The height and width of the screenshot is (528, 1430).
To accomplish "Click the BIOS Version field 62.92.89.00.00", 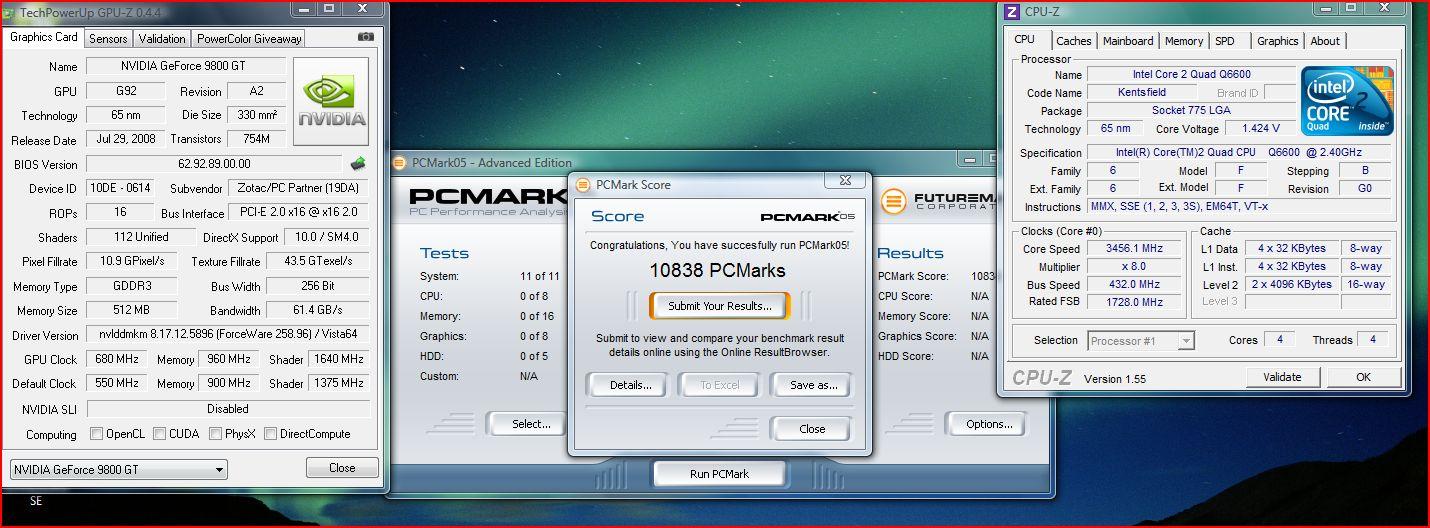I will pyautogui.click(x=214, y=163).
